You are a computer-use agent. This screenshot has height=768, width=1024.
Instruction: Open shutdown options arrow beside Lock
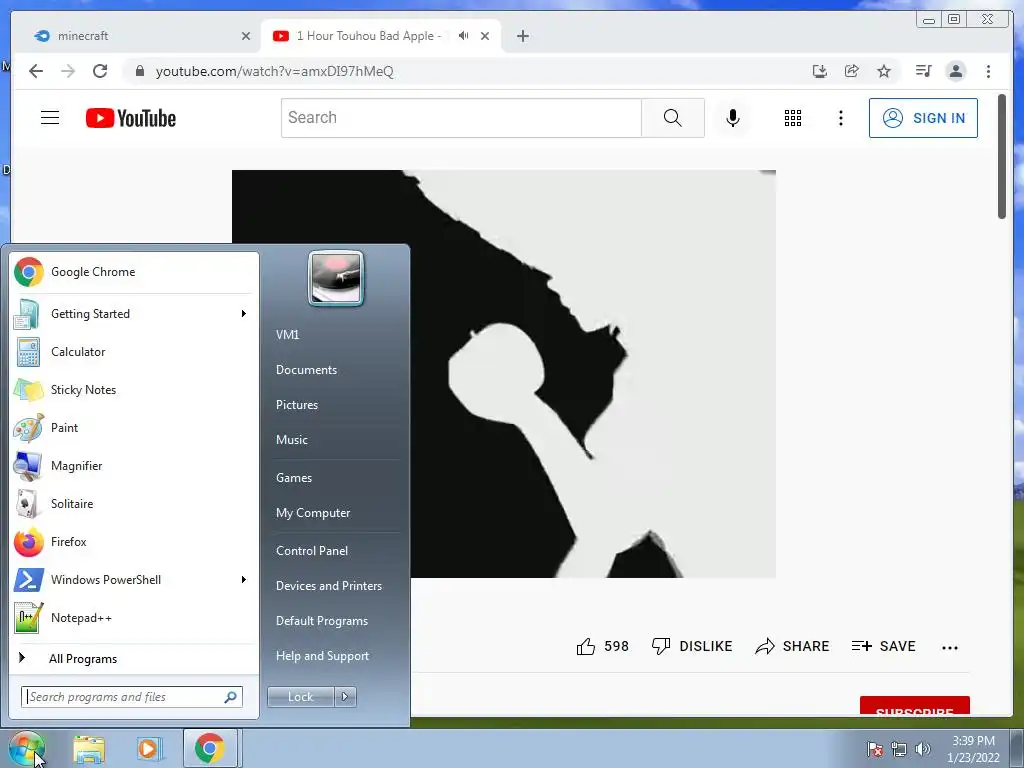coord(345,697)
